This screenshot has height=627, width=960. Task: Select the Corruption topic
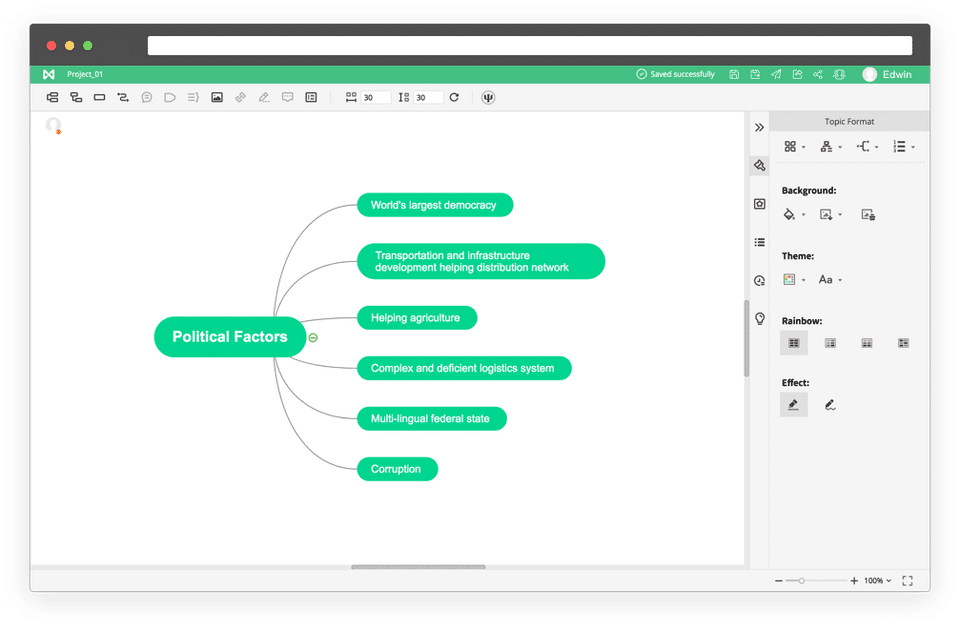pos(397,469)
